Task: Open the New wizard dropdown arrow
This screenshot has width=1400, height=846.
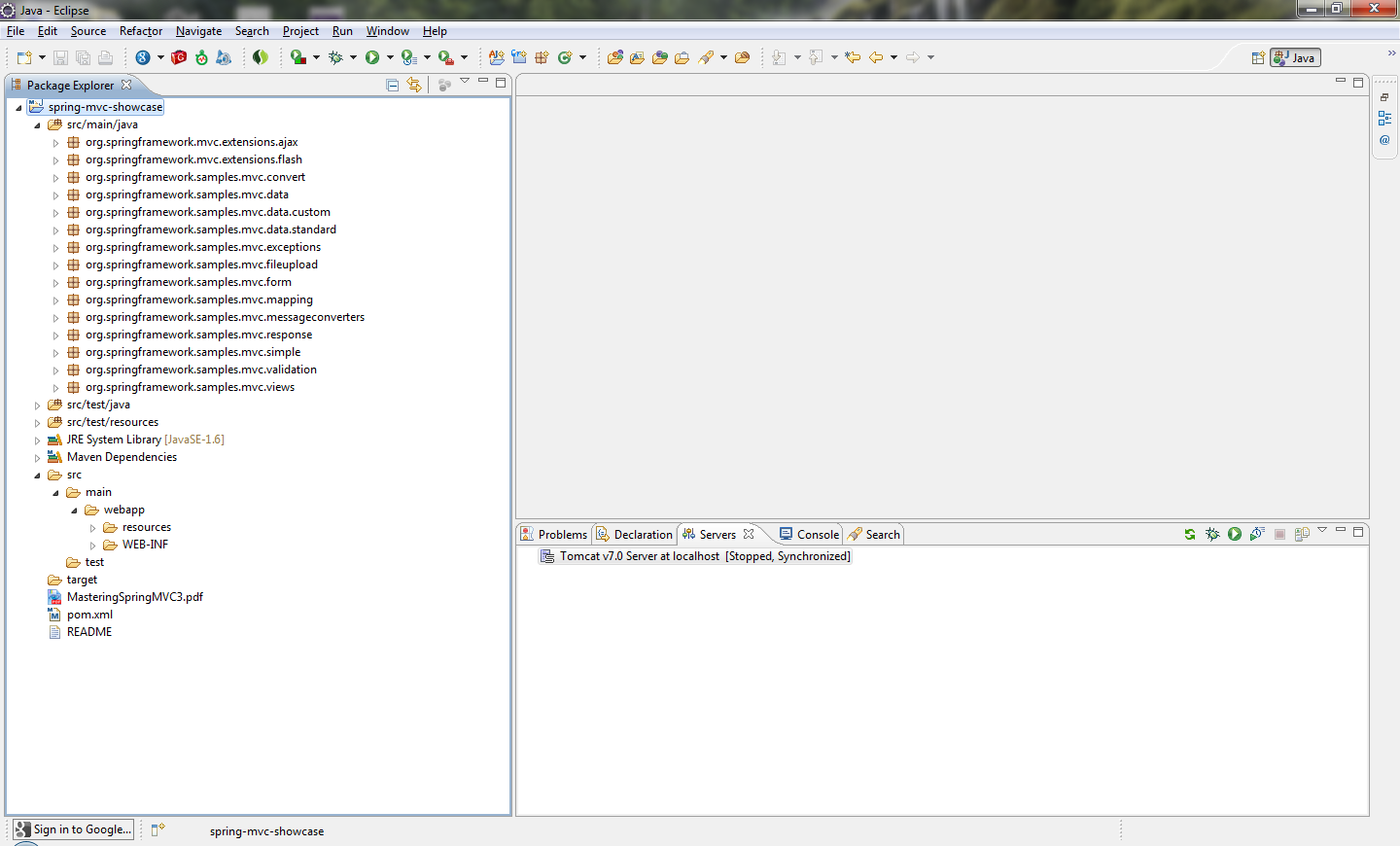Action: (x=42, y=57)
